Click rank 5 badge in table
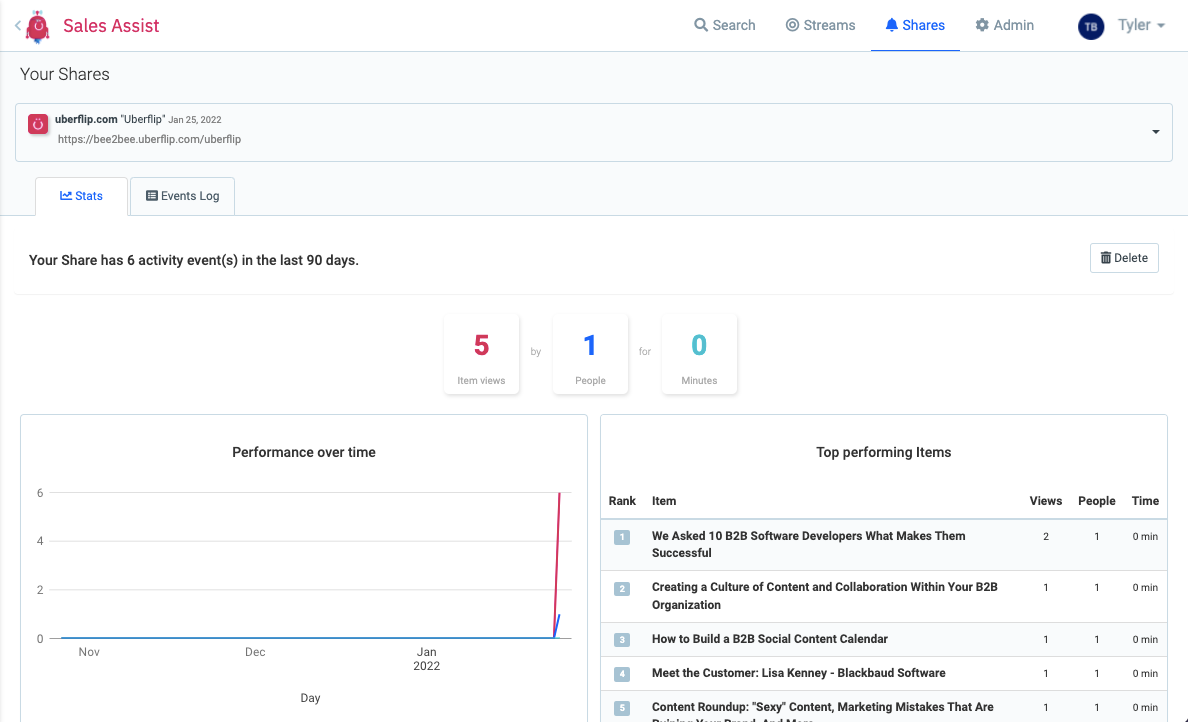Screen dimensions: 1188x722 (x=622, y=708)
